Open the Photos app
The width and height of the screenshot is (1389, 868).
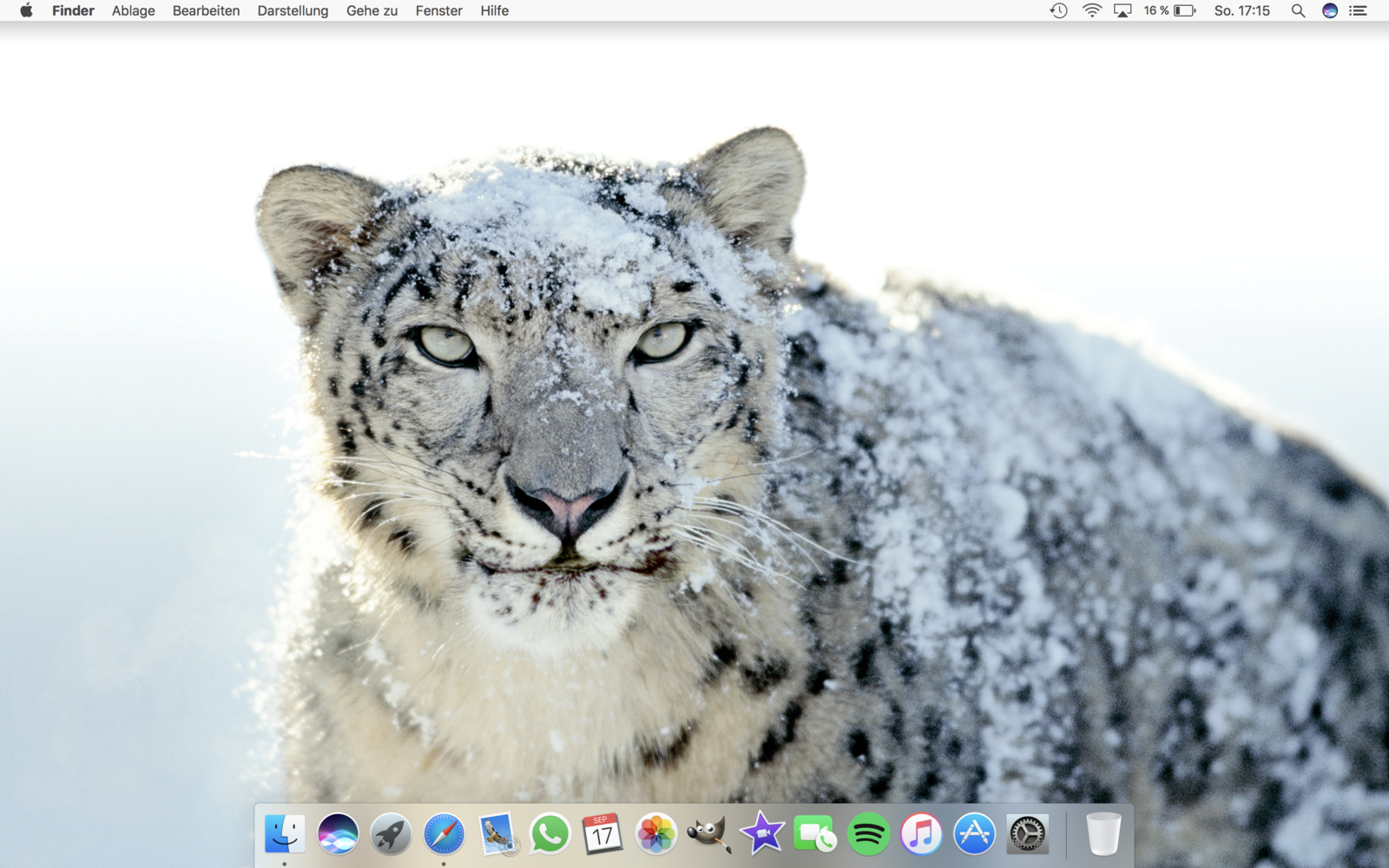[656, 834]
